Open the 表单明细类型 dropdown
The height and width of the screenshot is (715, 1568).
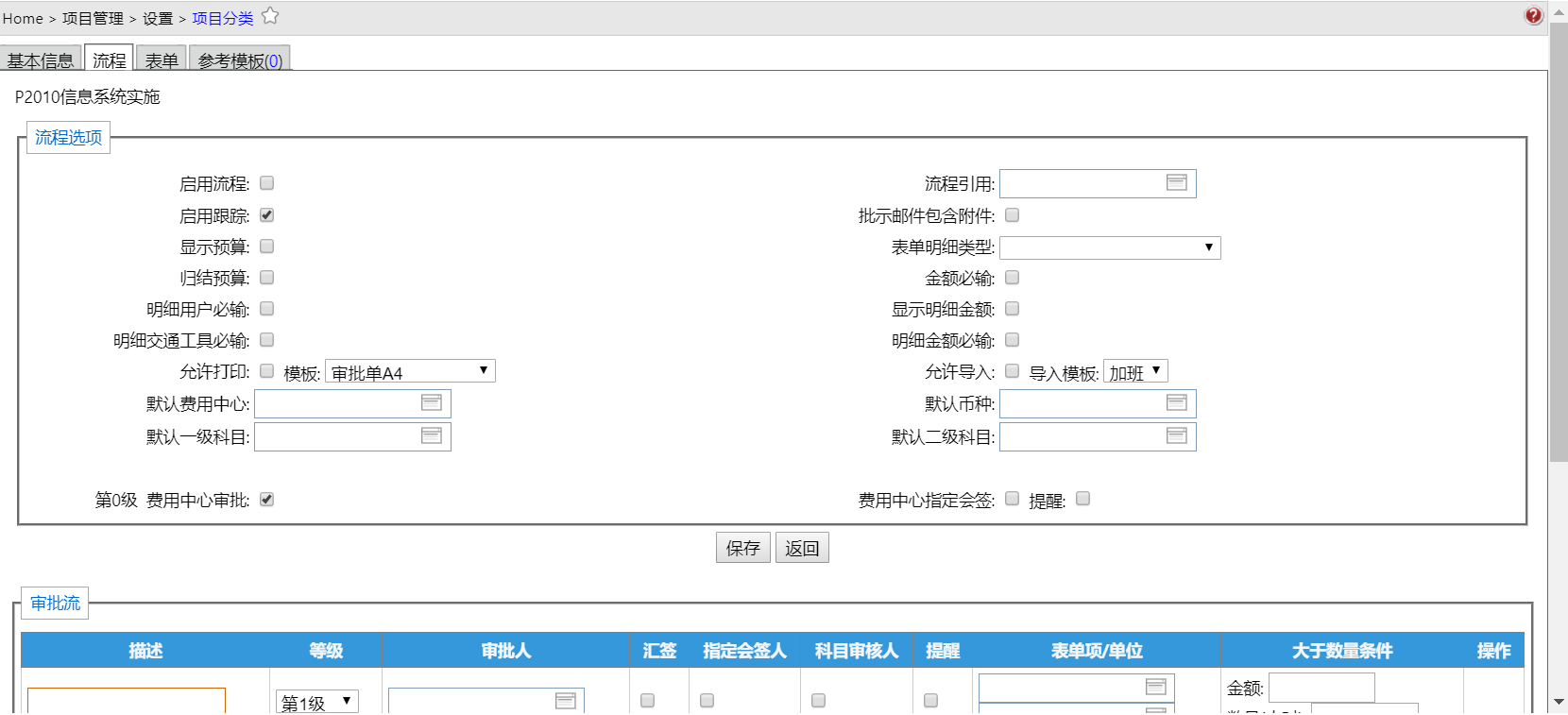[1110, 247]
